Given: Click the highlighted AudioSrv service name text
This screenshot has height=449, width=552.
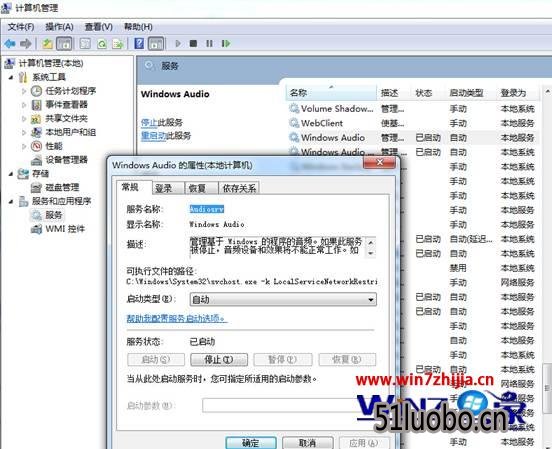Looking at the screenshot, I should [207, 209].
